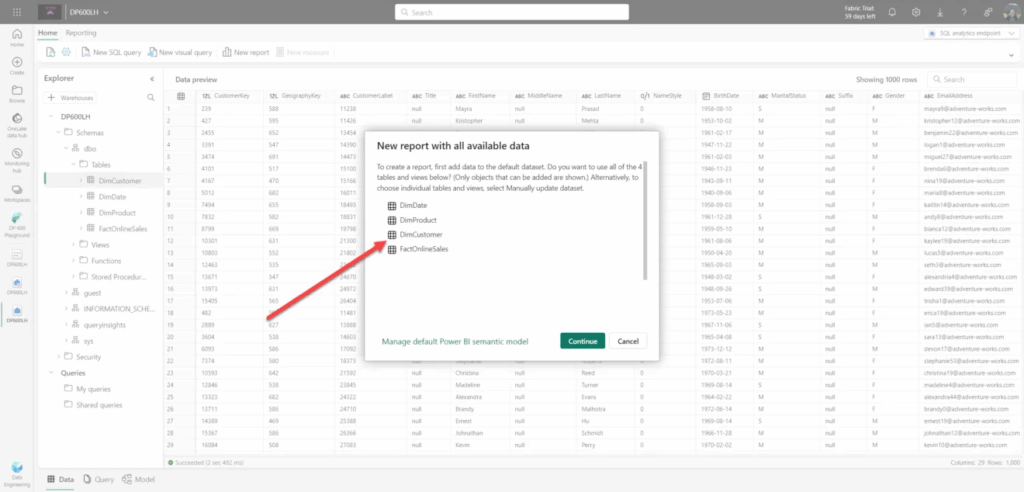This screenshot has height=492, width=1024.
Task: Open notifications bell icon
Action: pyautogui.click(x=892, y=12)
